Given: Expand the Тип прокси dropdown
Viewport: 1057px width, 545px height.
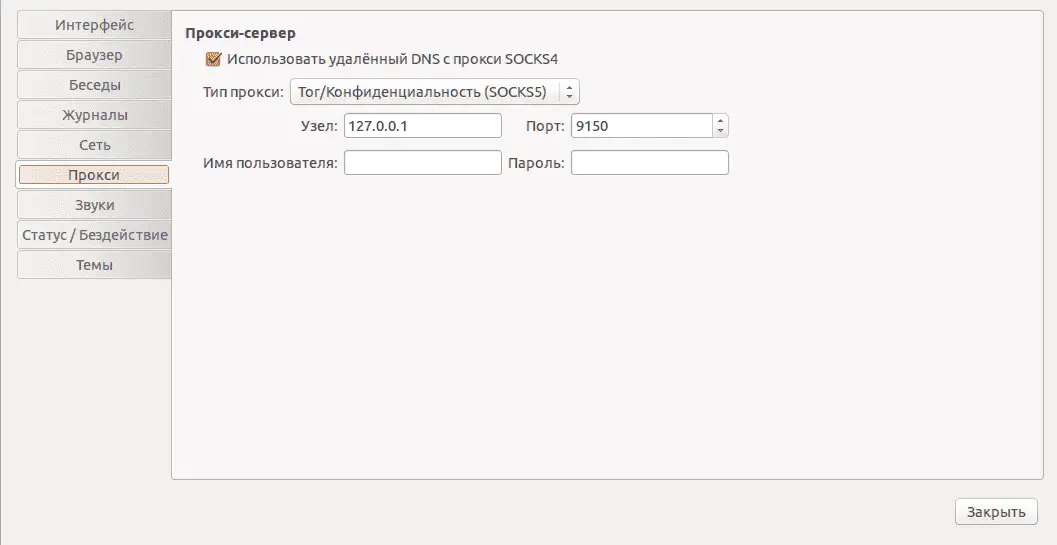Looking at the screenshot, I should 434,92.
